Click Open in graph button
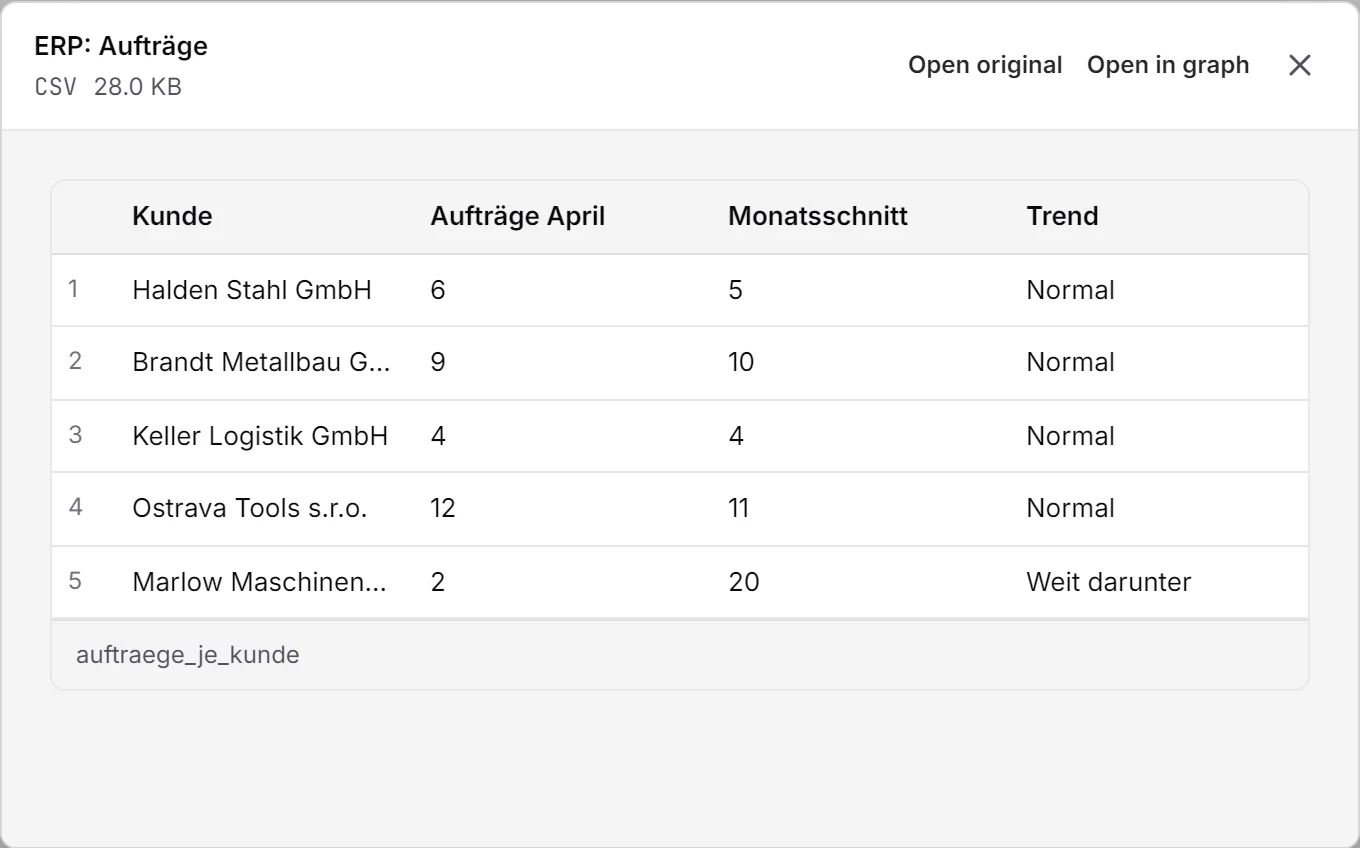This screenshot has width=1360, height=848. click(1168, 65)
